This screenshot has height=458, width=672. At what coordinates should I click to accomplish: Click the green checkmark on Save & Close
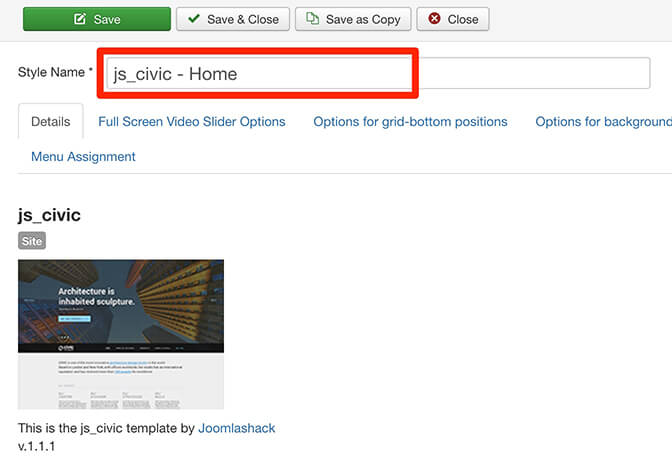(194, 18)
